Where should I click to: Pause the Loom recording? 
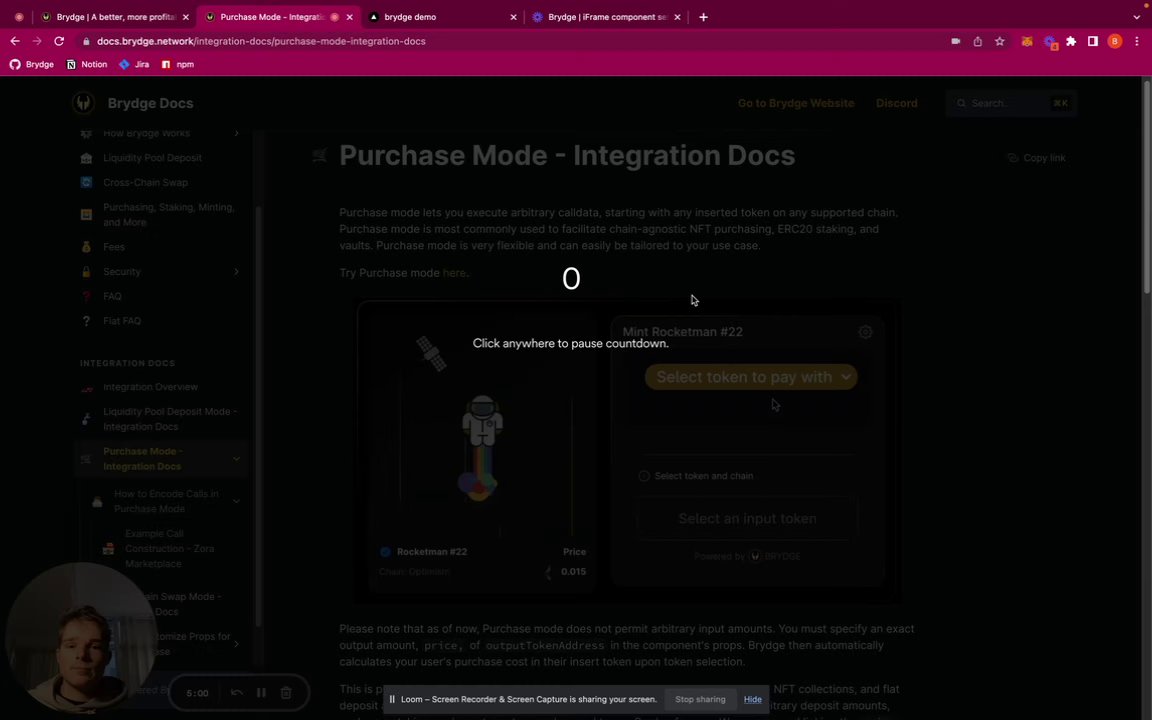(261, 692)
